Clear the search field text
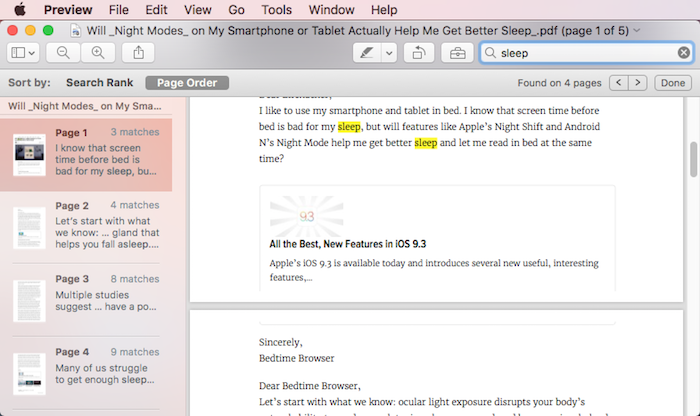Screen dimensions: 700x416 [x=683, y=53]
